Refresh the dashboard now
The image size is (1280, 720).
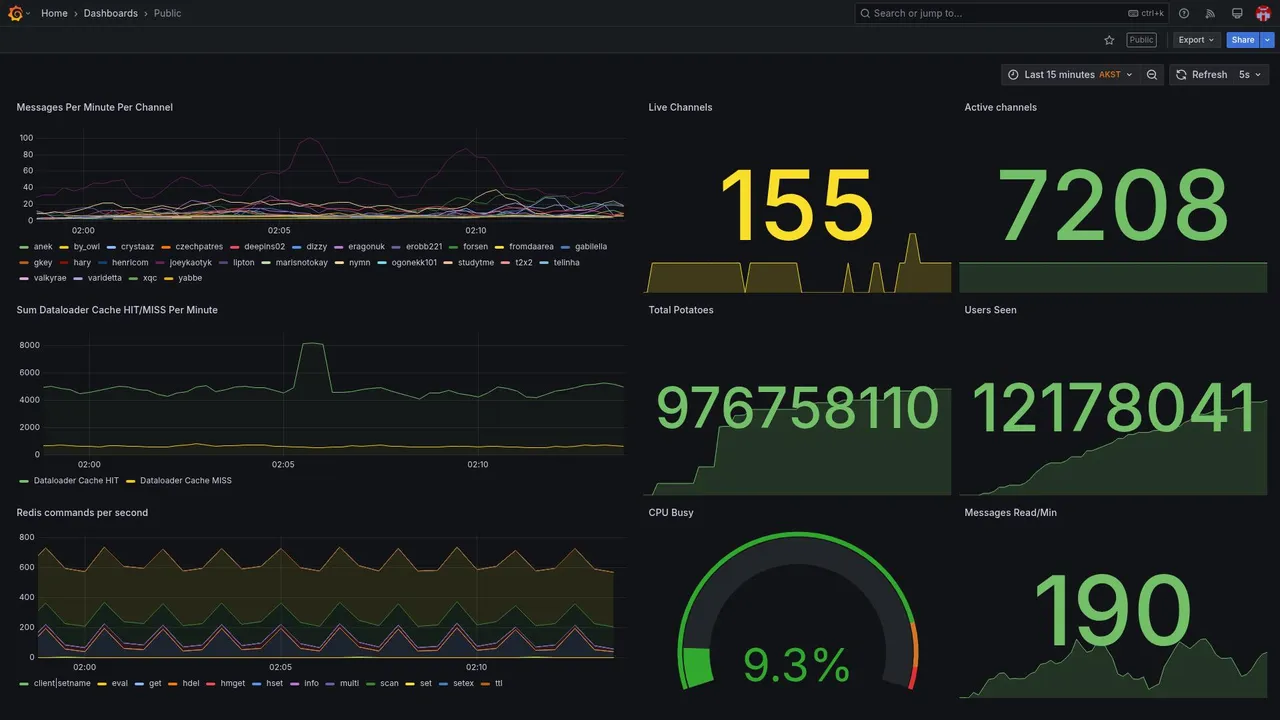(x=1200, y=75)
